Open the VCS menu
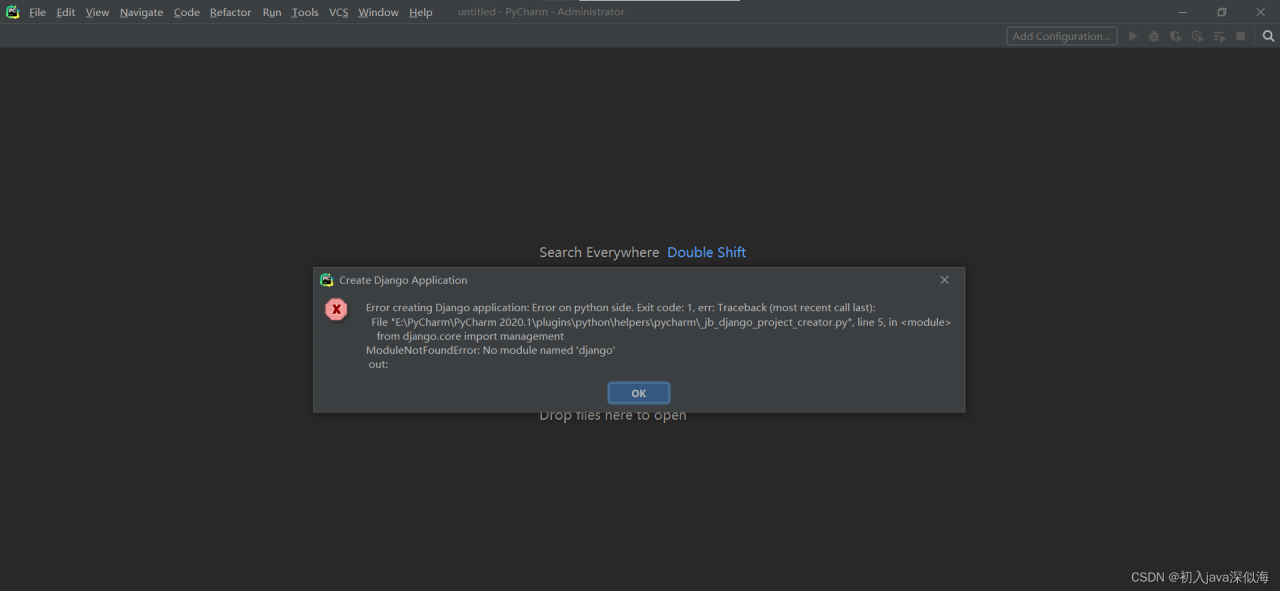This screenshot has width=1280, height=591. pyautogui.click(x=339, y=12)
